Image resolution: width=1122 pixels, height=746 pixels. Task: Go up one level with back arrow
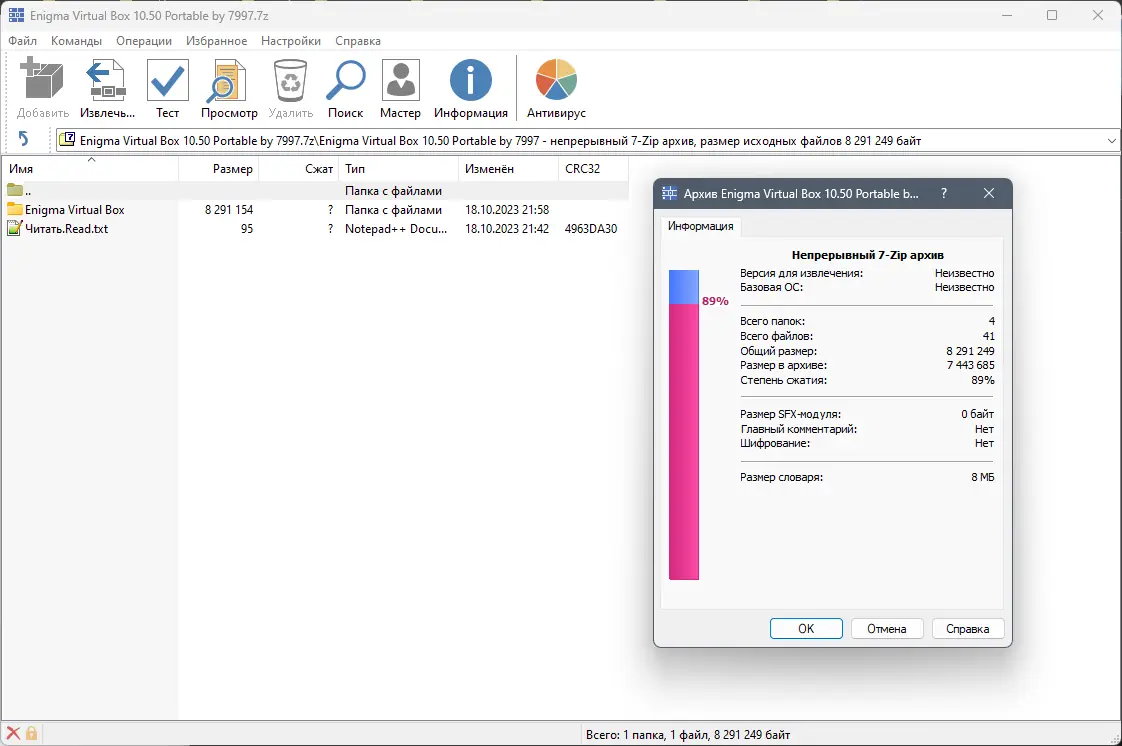tap(23, 139)
